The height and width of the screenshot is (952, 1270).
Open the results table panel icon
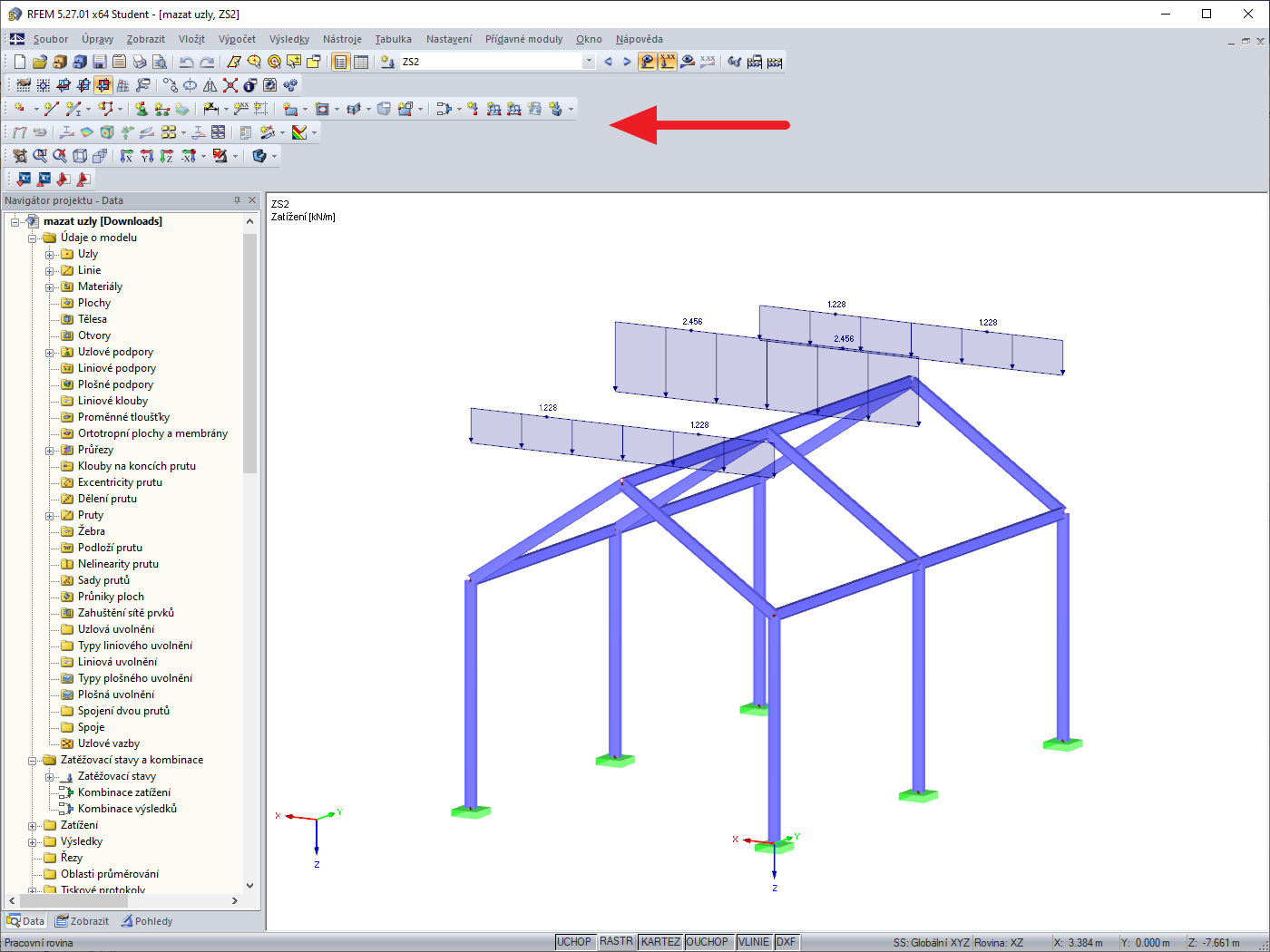[361, 62]
